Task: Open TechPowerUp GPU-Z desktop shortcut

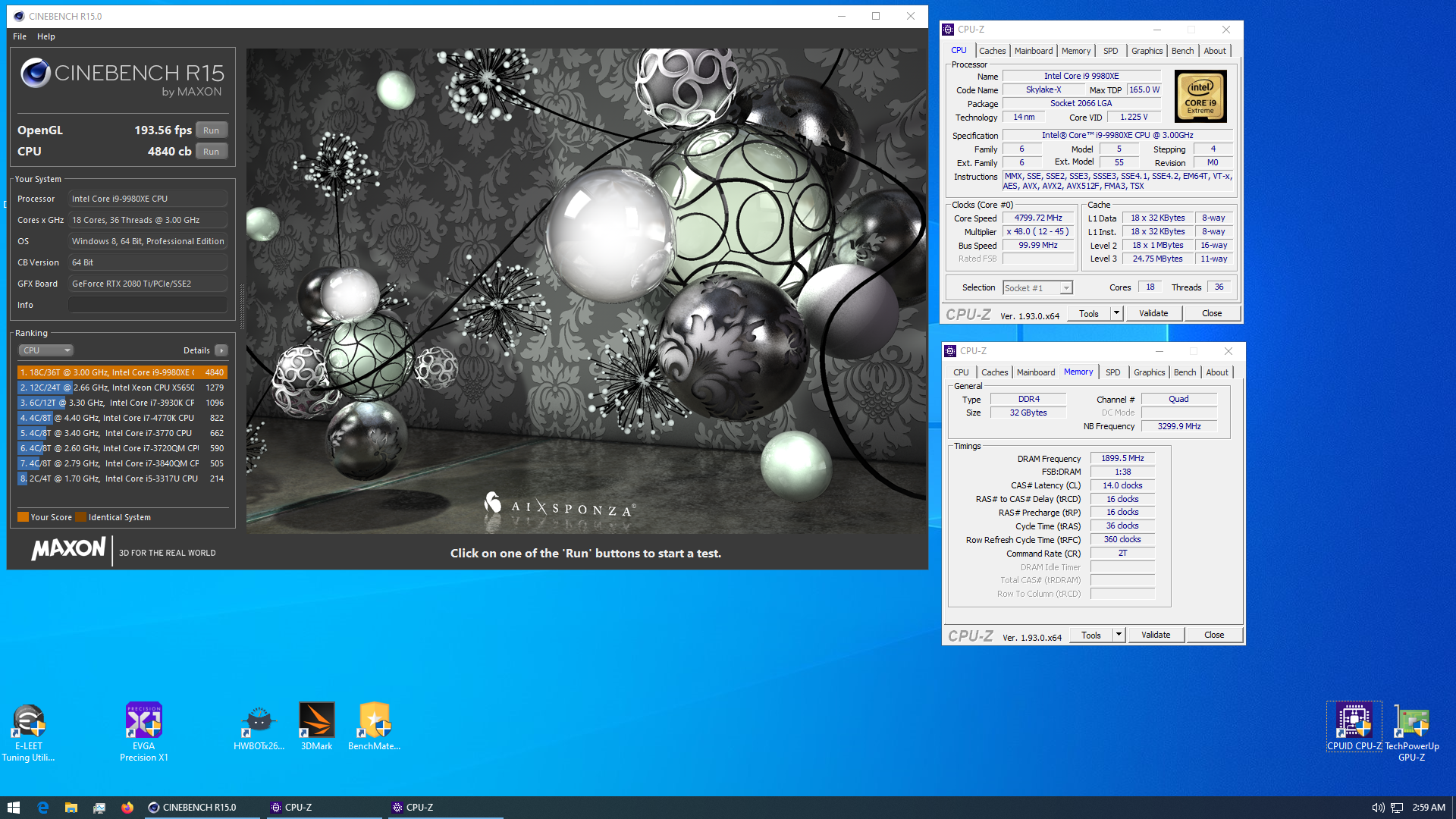Action: pyautogui.click(x=1411, y=732)
